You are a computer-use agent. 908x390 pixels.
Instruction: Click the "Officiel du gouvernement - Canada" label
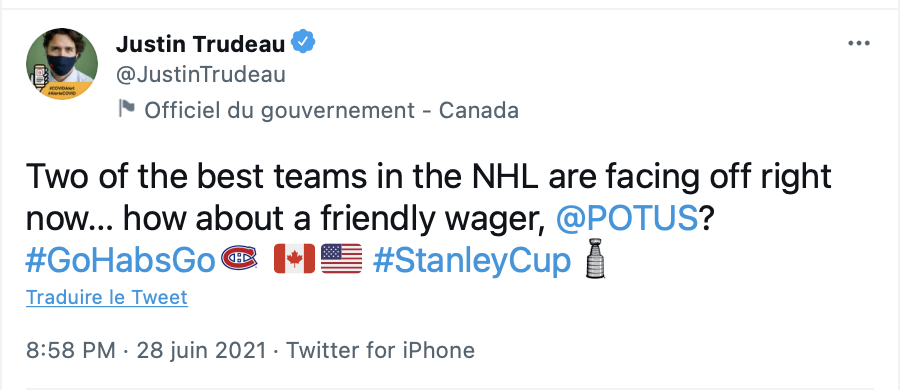pos(331,110)
